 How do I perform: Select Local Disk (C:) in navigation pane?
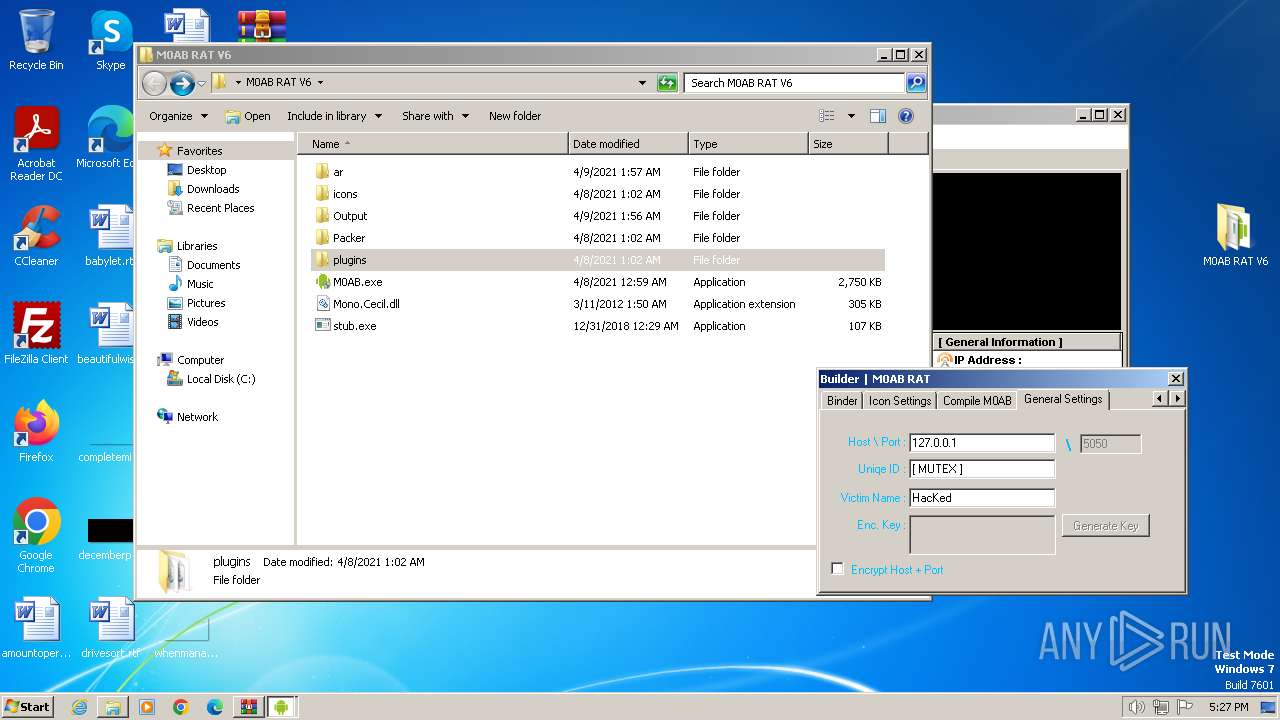[221, 379]
